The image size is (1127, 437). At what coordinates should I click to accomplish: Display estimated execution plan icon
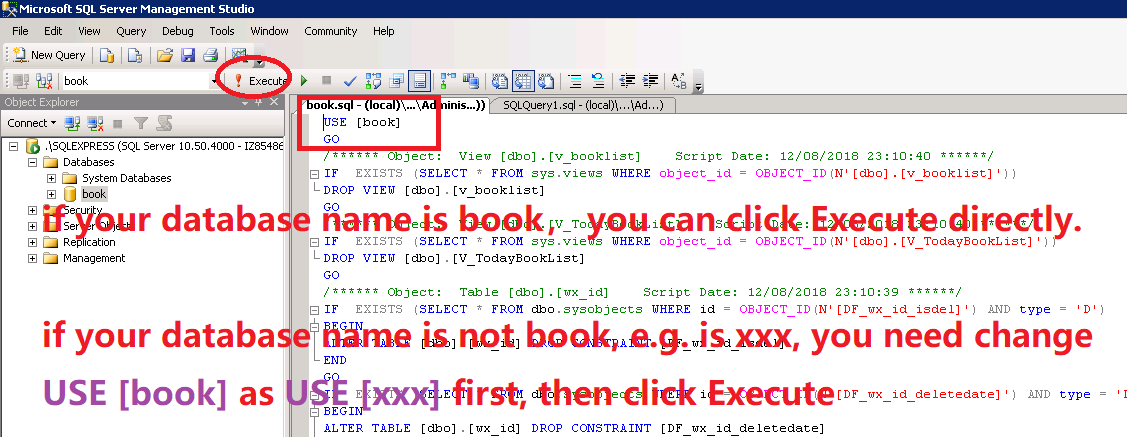pos(373,81)
